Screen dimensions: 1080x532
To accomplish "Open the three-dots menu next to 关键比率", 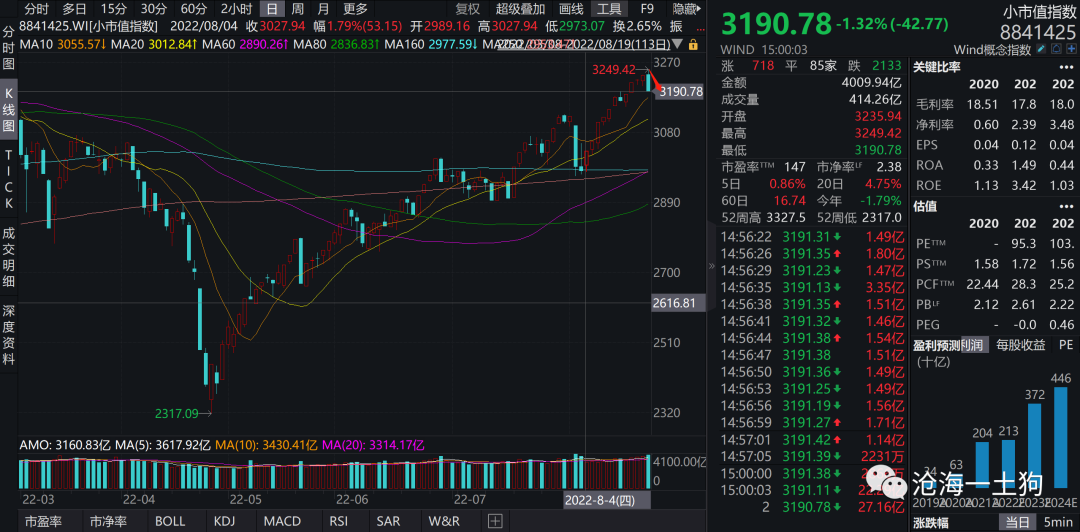I will pyautogui.click(x=1066, y=67).
